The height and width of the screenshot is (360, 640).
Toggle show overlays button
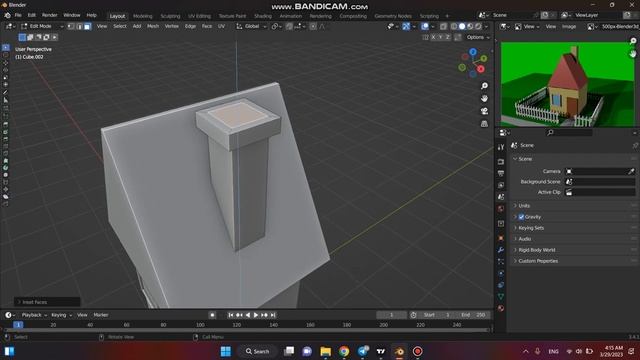[x=425, y=27]
